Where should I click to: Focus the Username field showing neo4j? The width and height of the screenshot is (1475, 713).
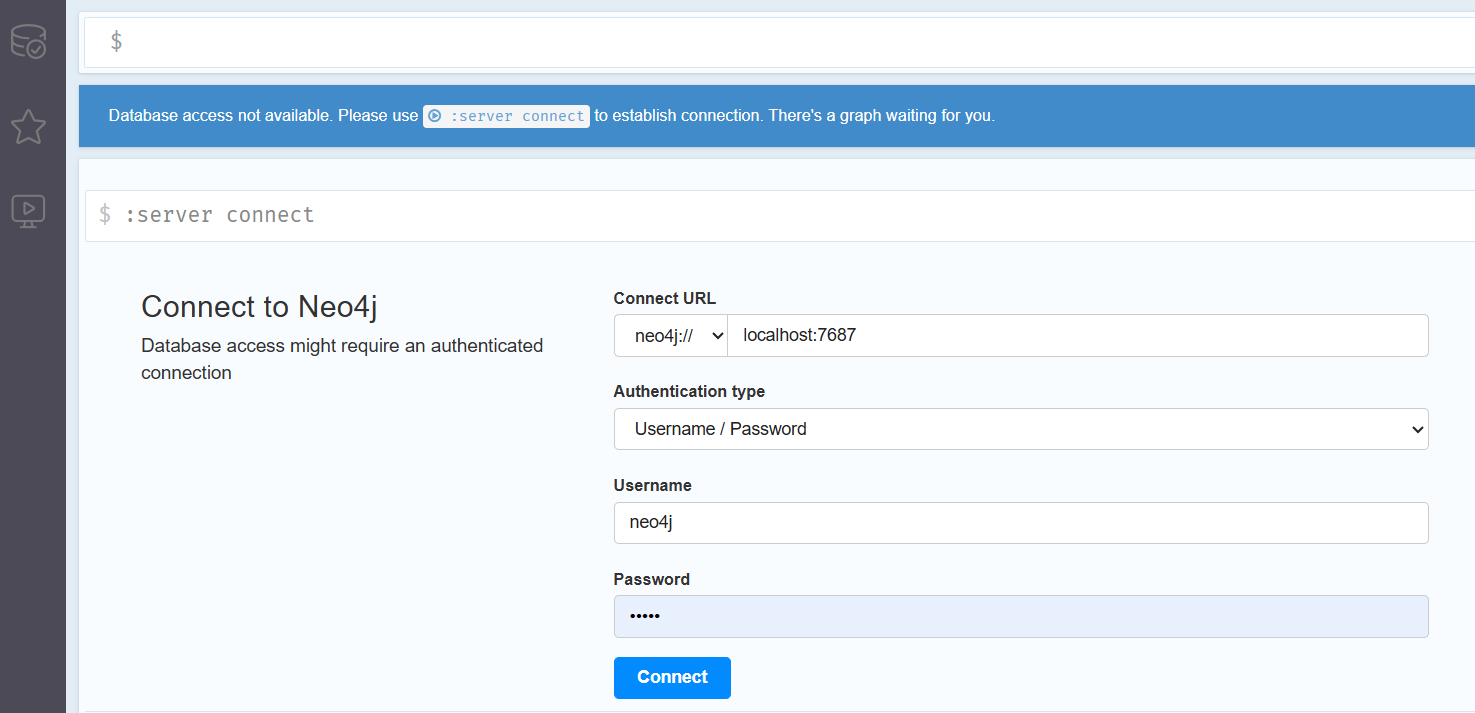[1021, 523]
